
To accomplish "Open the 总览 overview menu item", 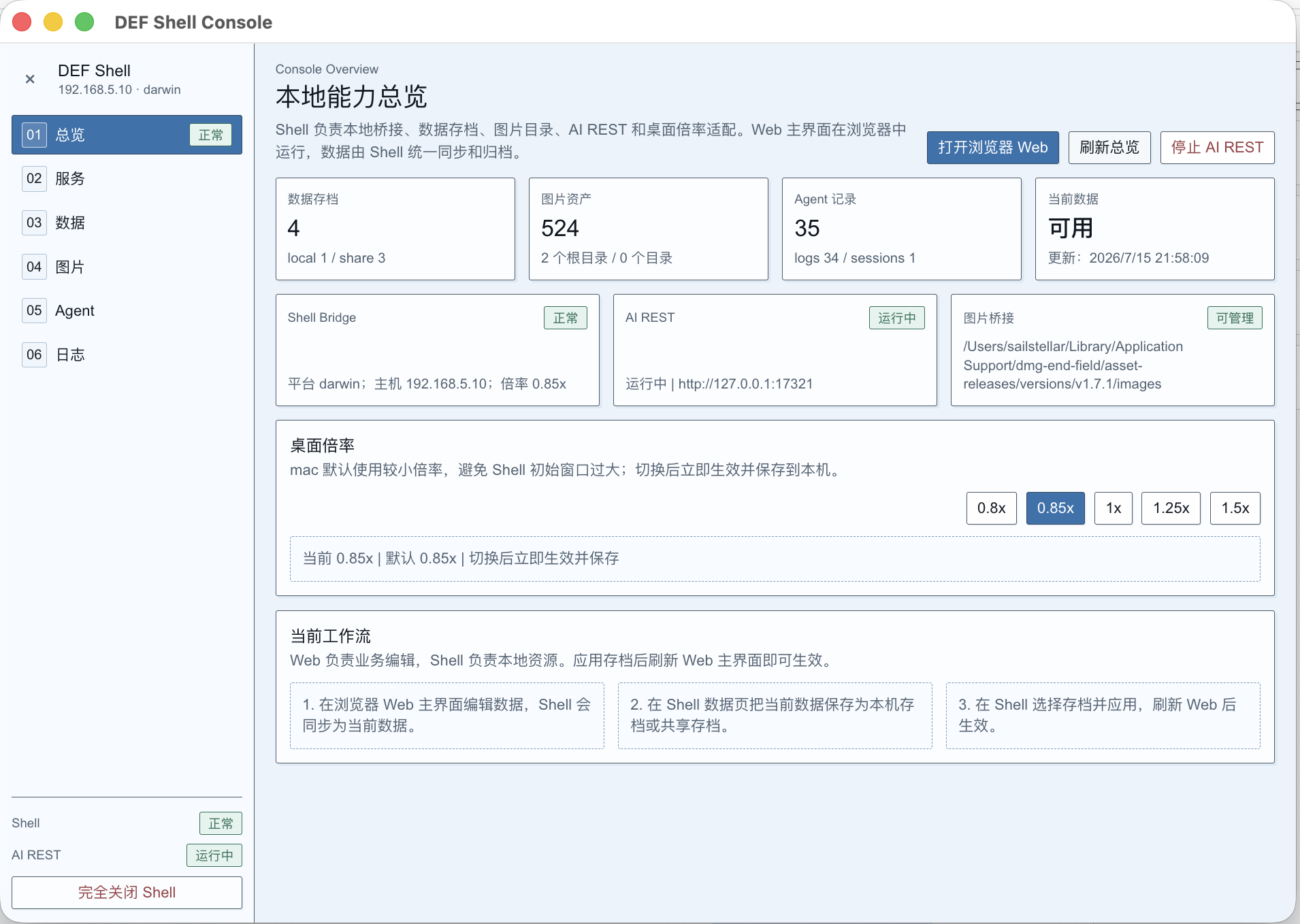I will coord(127,135).
